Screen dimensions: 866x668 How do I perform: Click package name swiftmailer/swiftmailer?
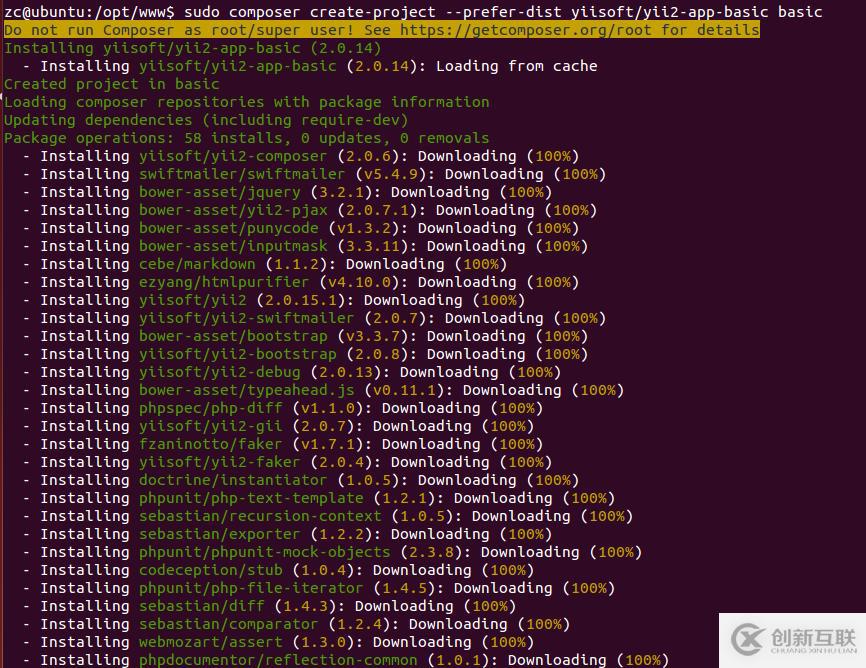pos(242,174)
